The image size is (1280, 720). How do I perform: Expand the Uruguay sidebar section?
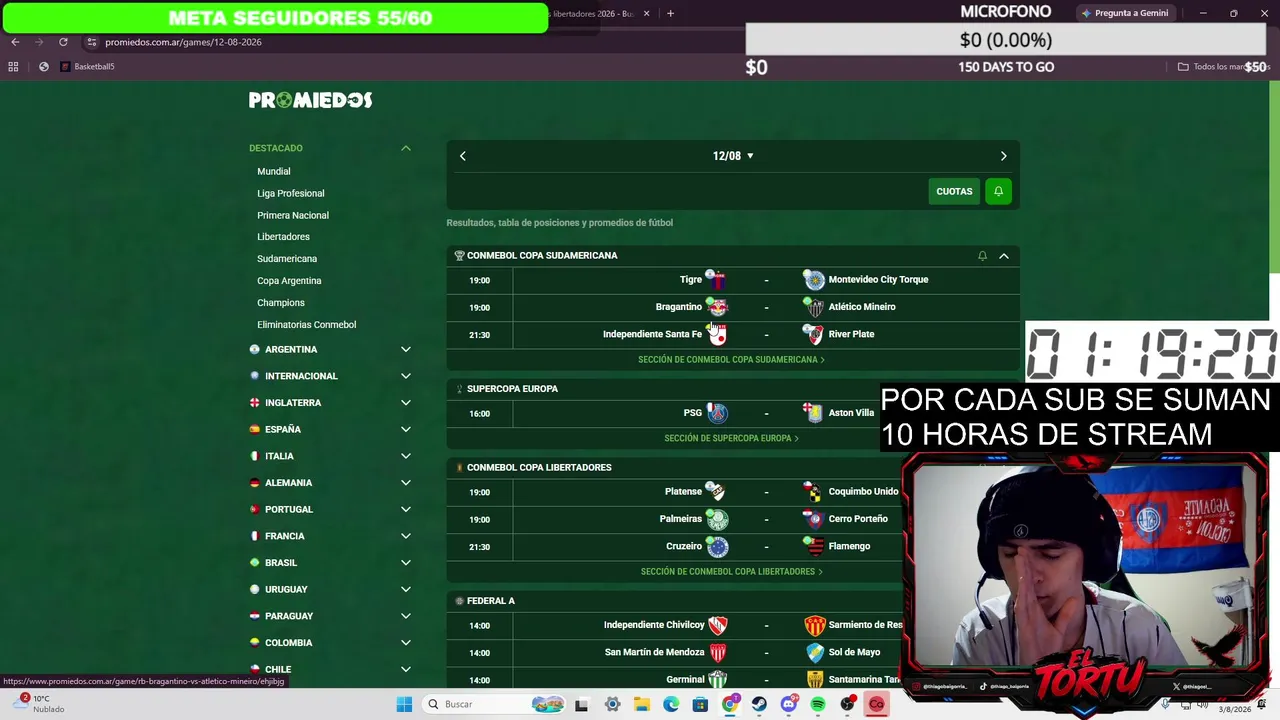406,589
